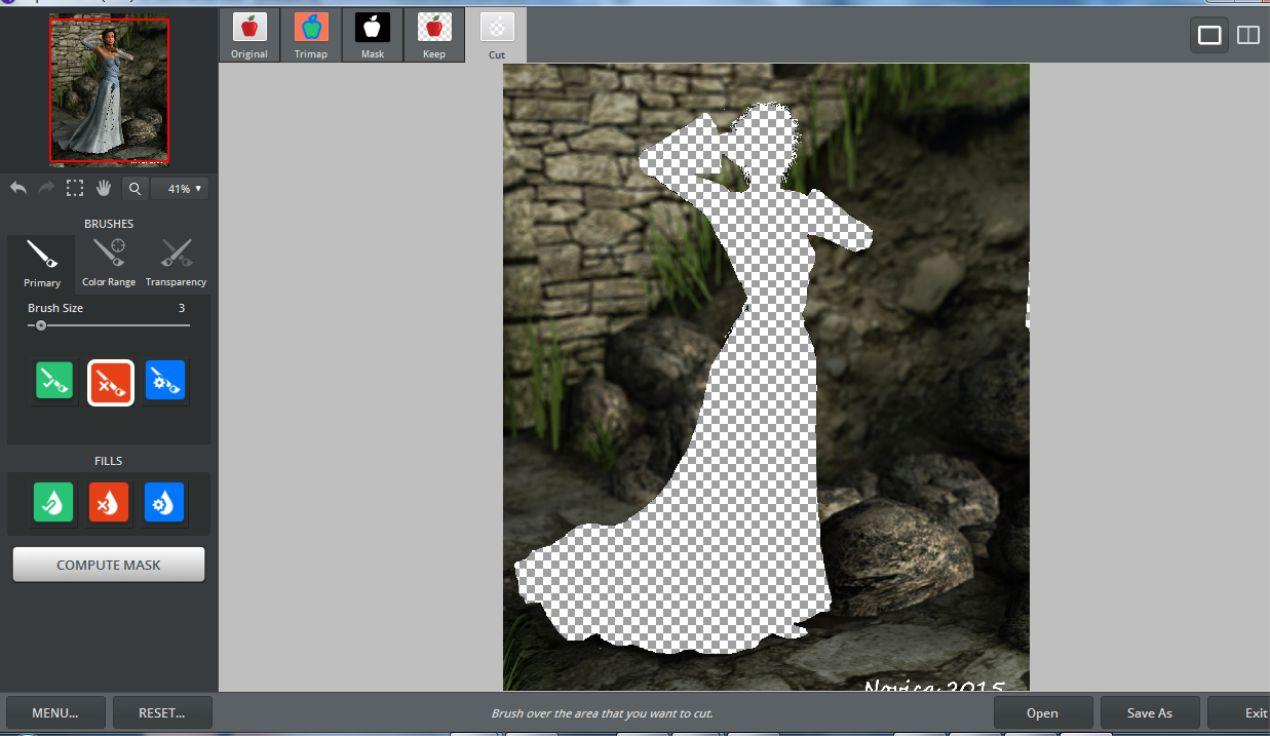Adjust the Brush Size slider handle
The image size is (1270, 736).
click(x=40, y=325)
